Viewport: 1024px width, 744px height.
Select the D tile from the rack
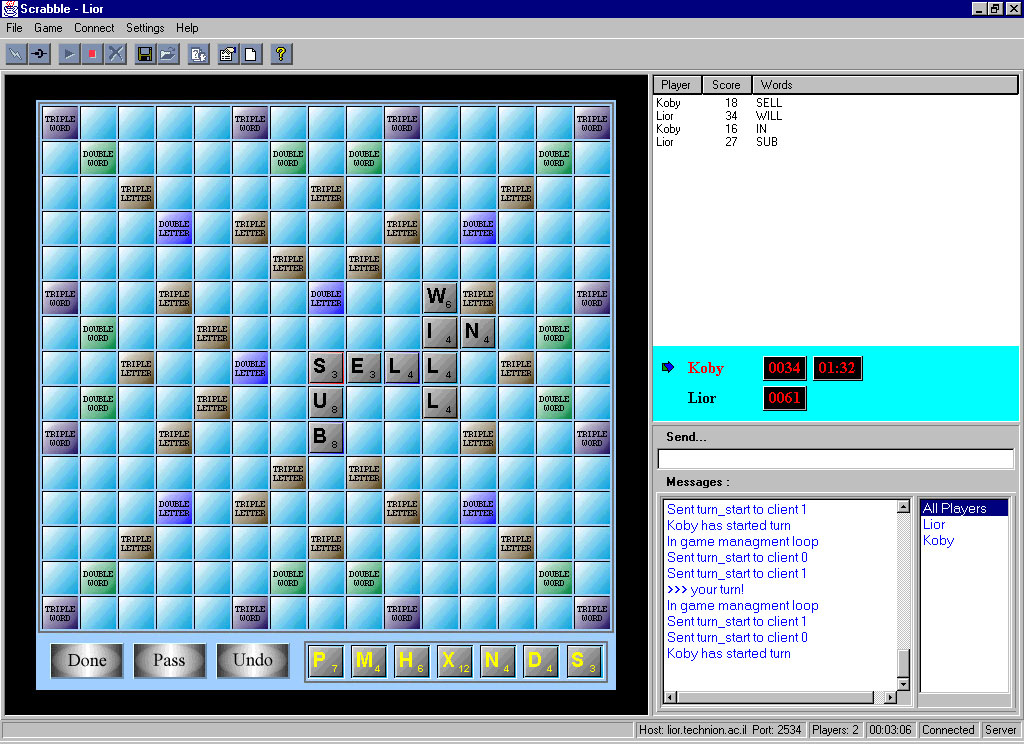point(541,661)
